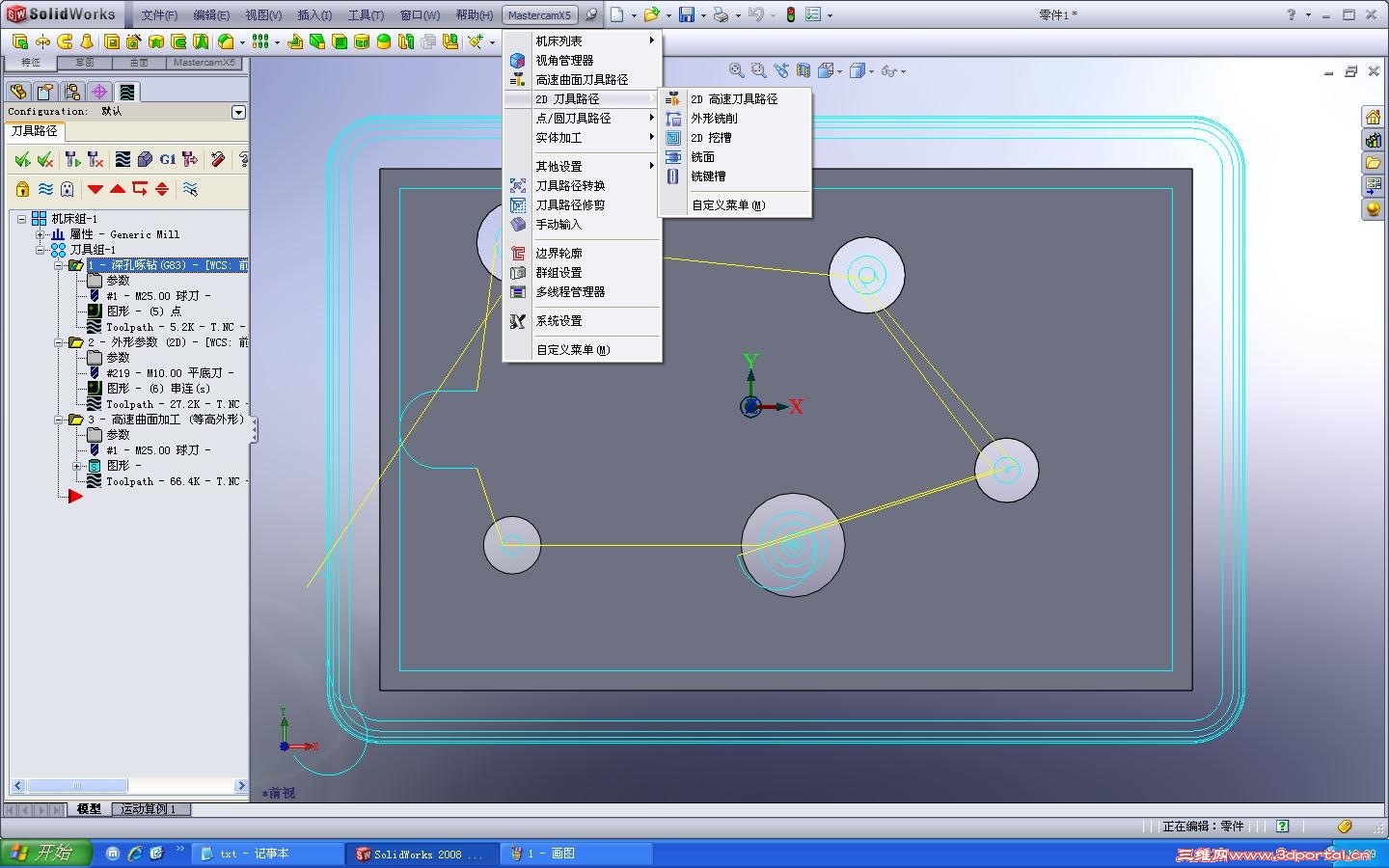Move insert arrow down with red triangle
Image resolution: width=1389 pixels, height=868 pixels.
(x=95, y=189)
